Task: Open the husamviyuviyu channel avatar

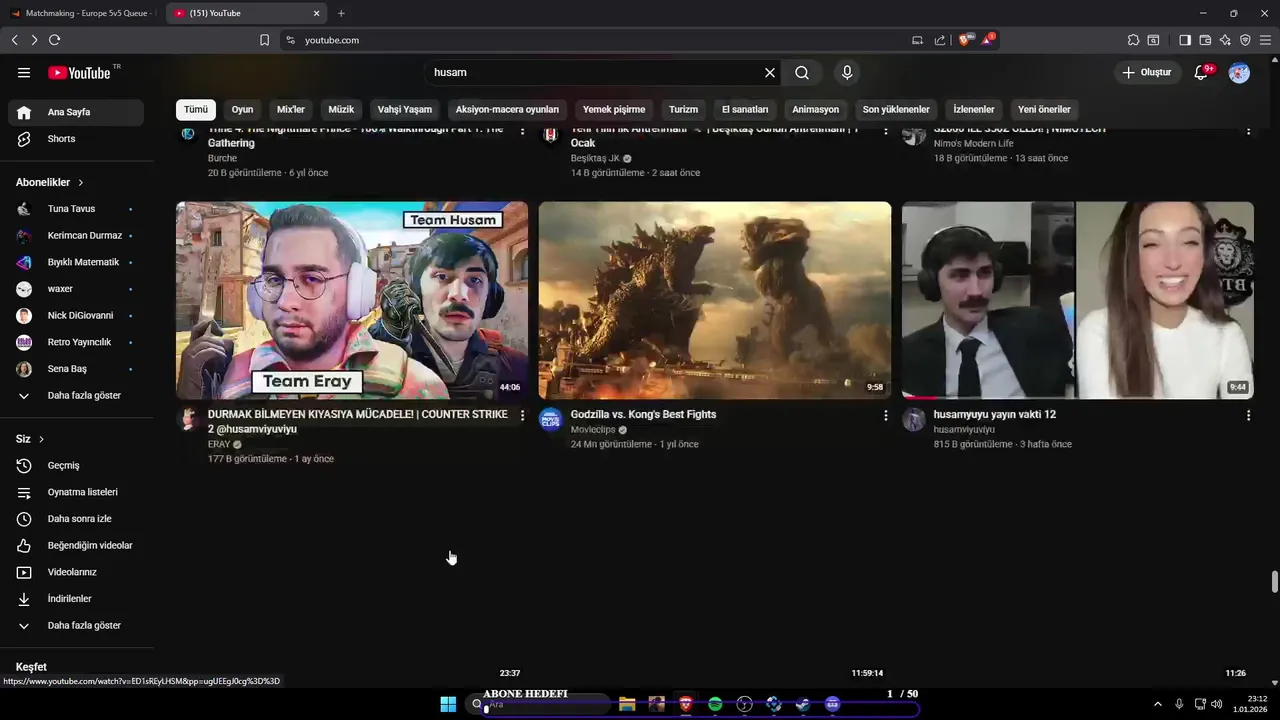Action: click(914, 419)
